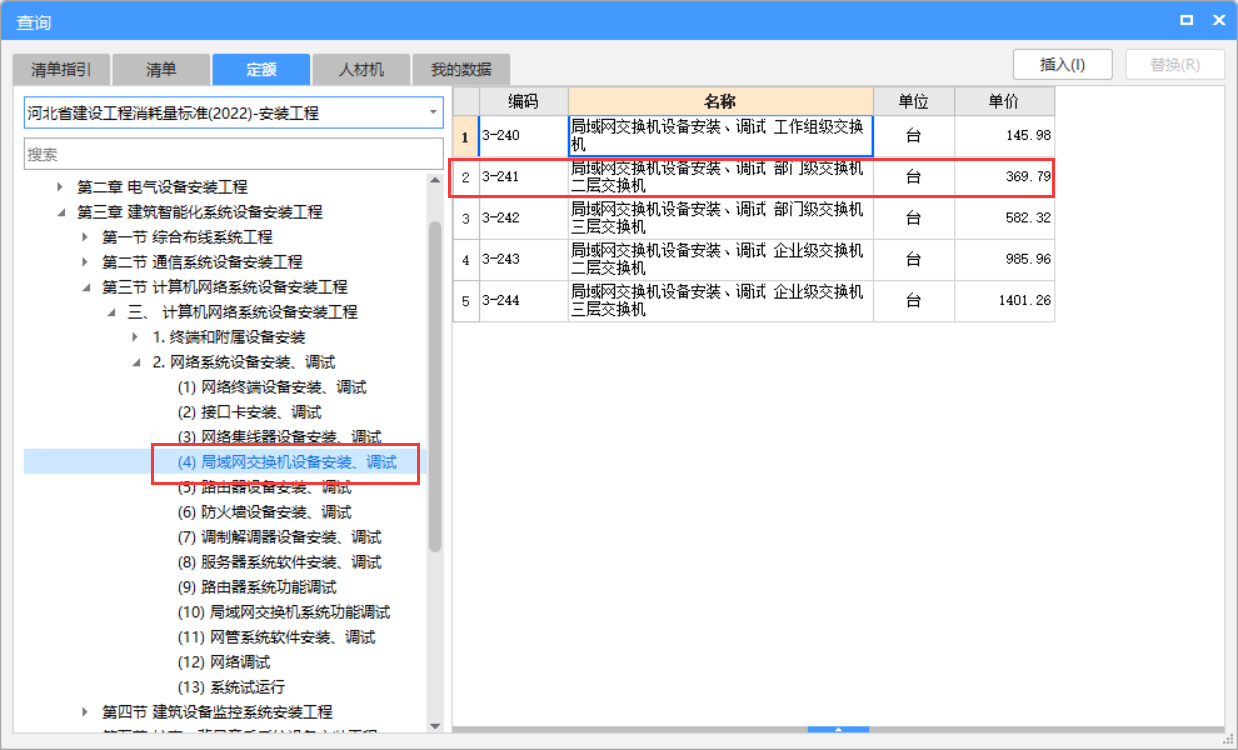Select 1. 终端和附属设备安装 label

[229, 337]
